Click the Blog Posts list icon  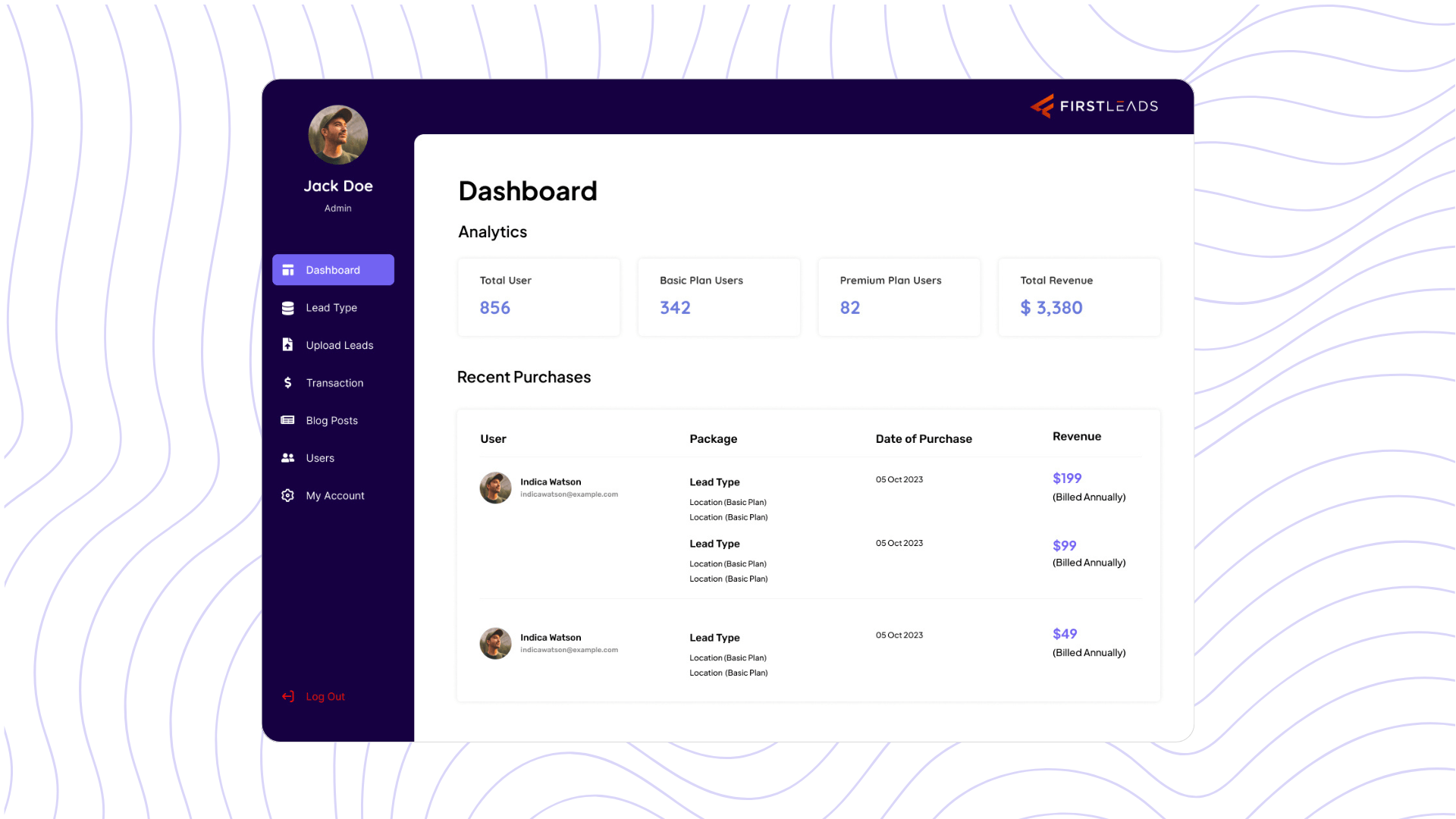[288, 420]
